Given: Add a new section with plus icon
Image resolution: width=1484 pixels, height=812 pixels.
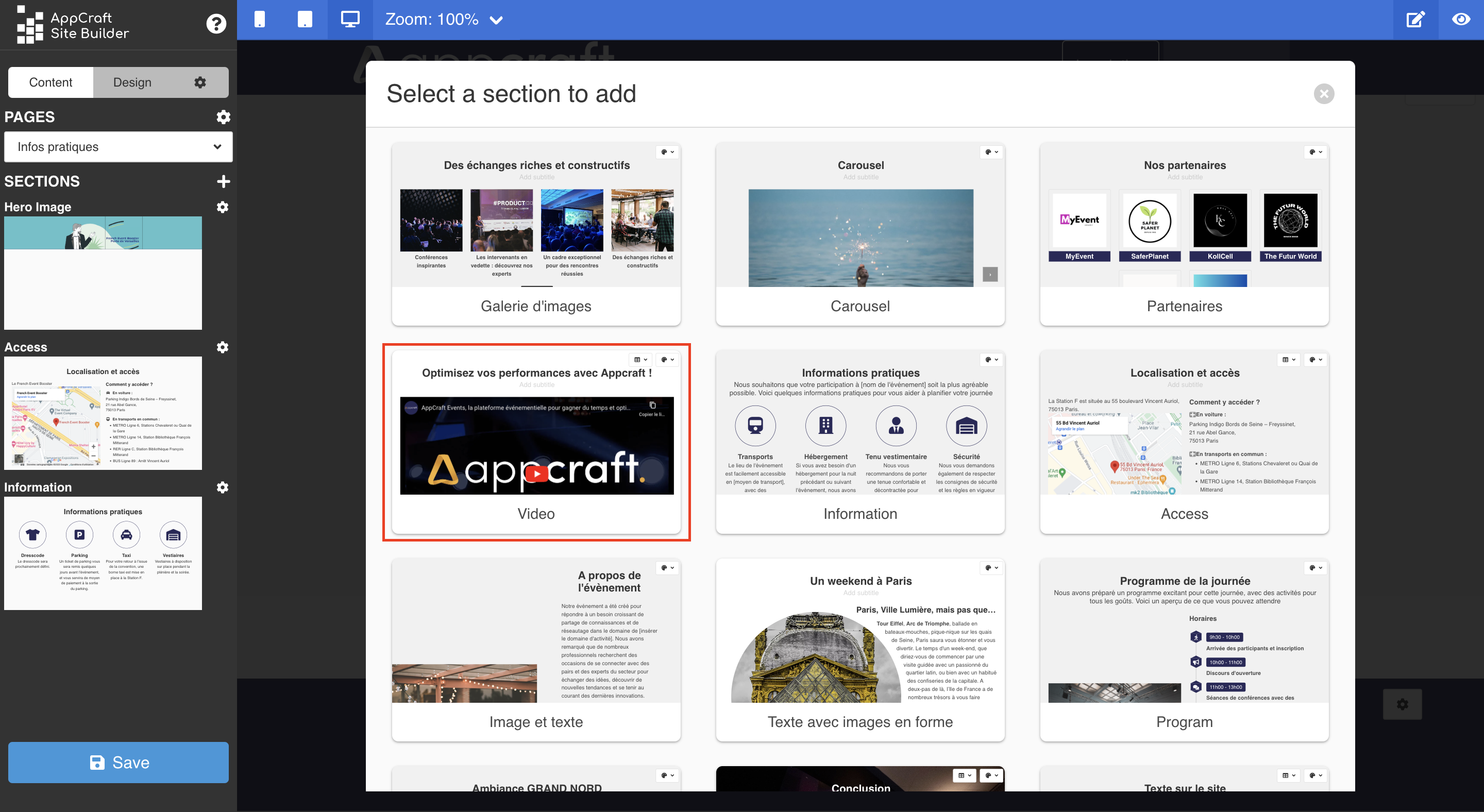Looking at the screenshot, I should 223,181.
